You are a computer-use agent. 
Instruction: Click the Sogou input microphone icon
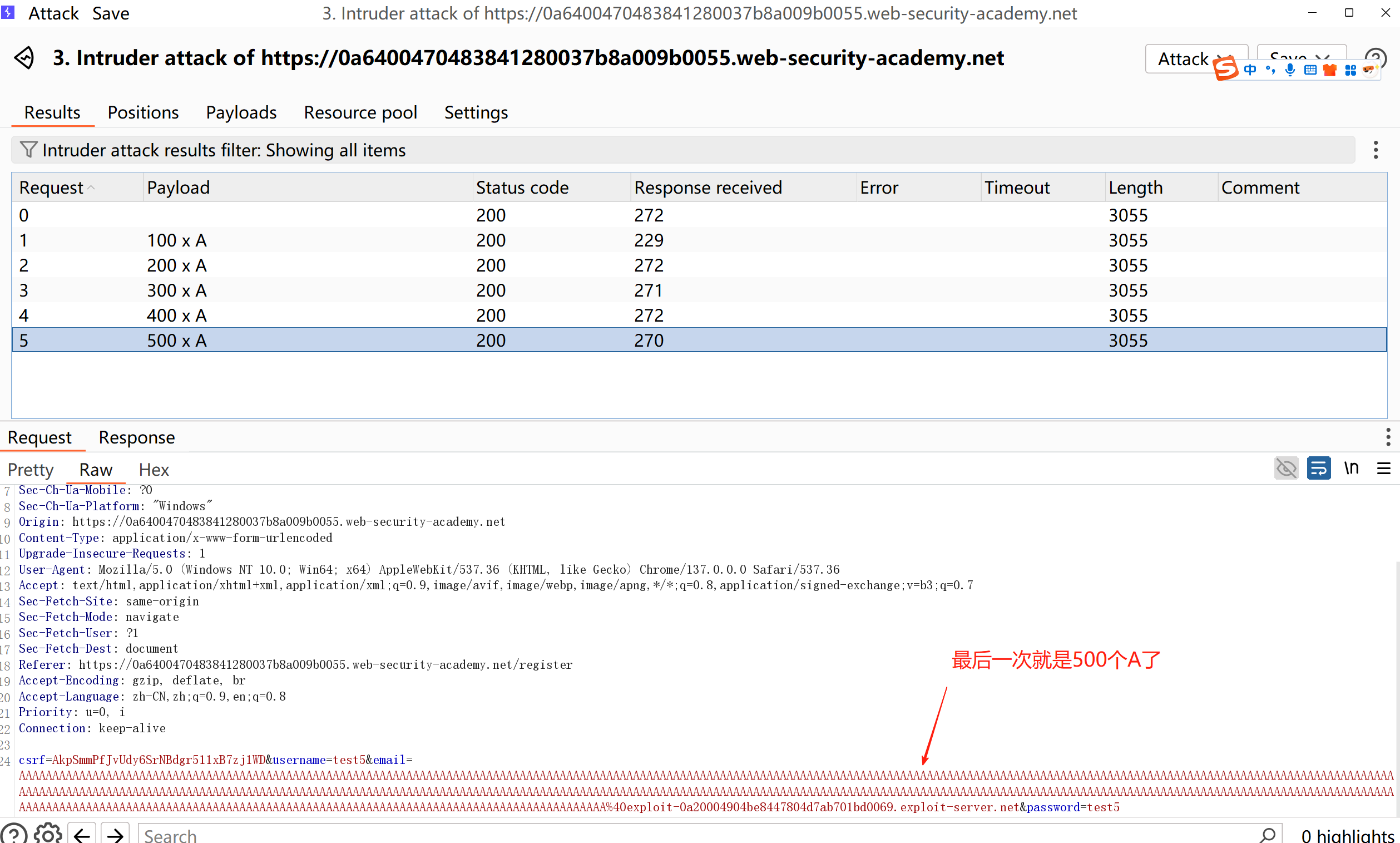click(x=1290, y=70)
